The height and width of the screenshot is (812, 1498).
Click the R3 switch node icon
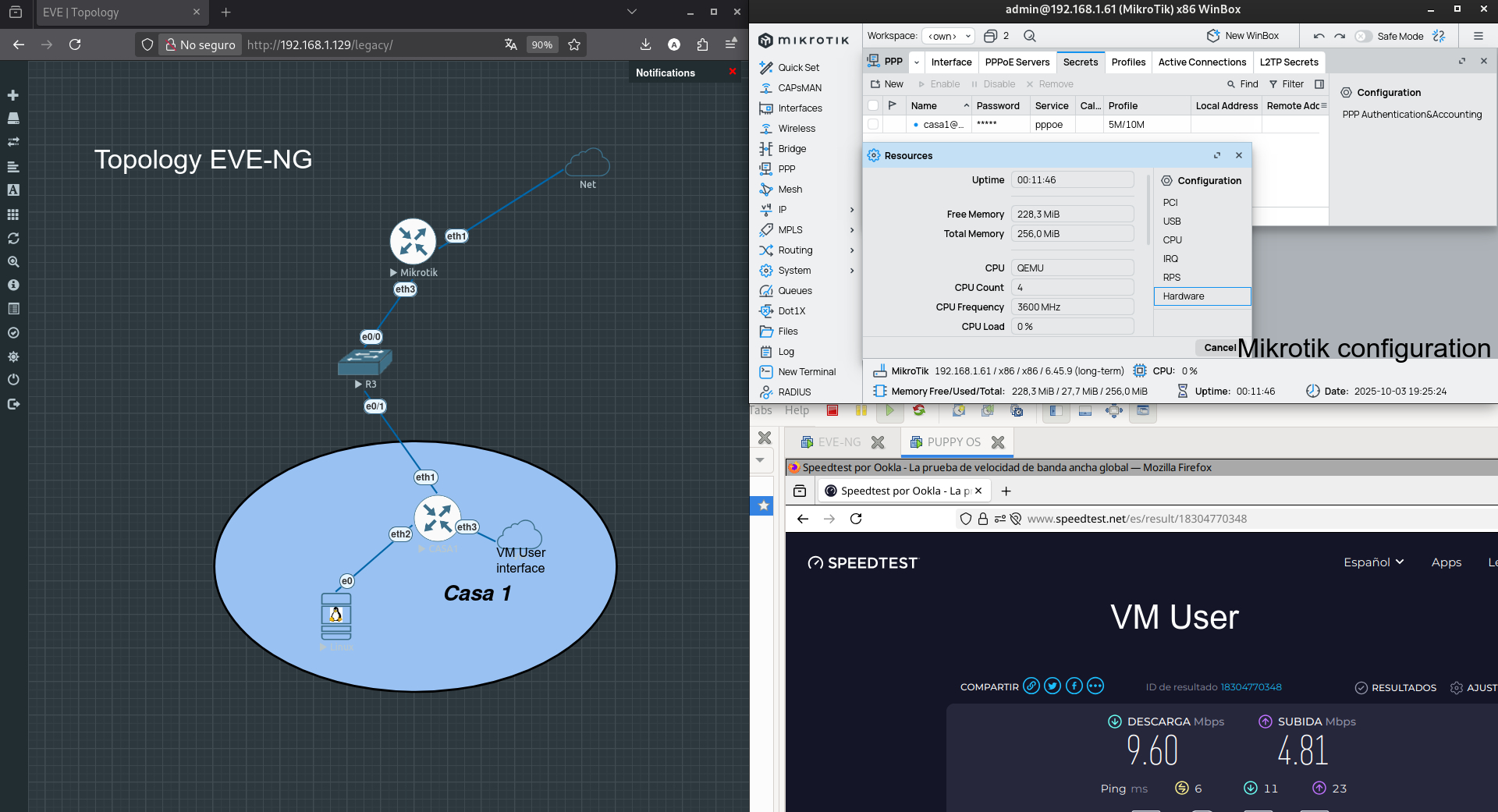364,362
